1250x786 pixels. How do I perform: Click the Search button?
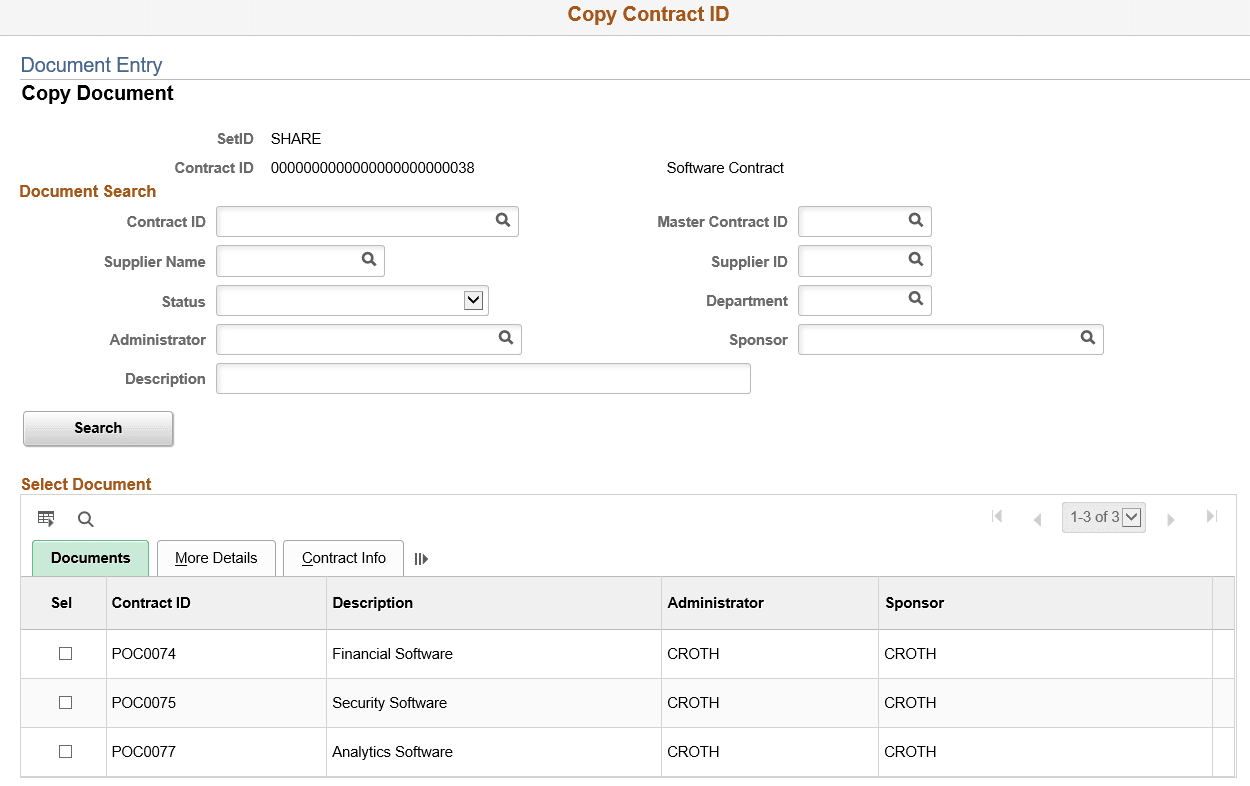pos(97,428)
